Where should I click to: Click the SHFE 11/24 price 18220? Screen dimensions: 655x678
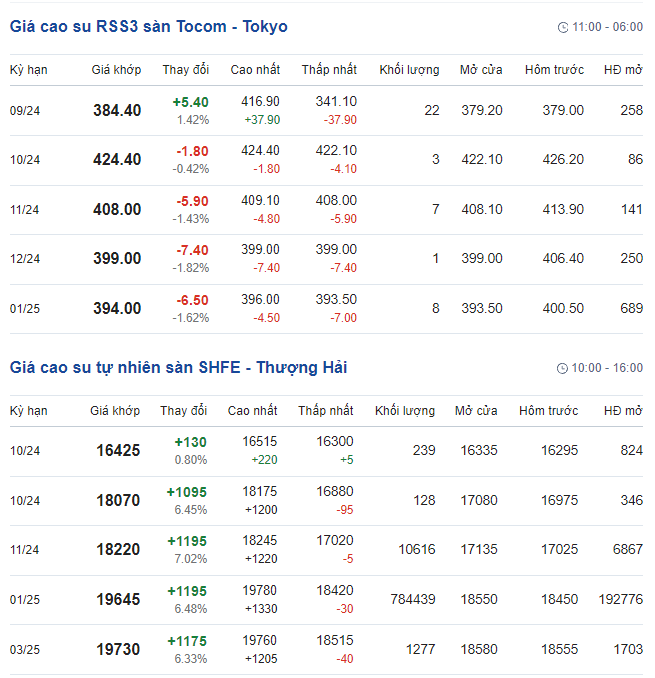pyautogui.click(x=118, y=550)
